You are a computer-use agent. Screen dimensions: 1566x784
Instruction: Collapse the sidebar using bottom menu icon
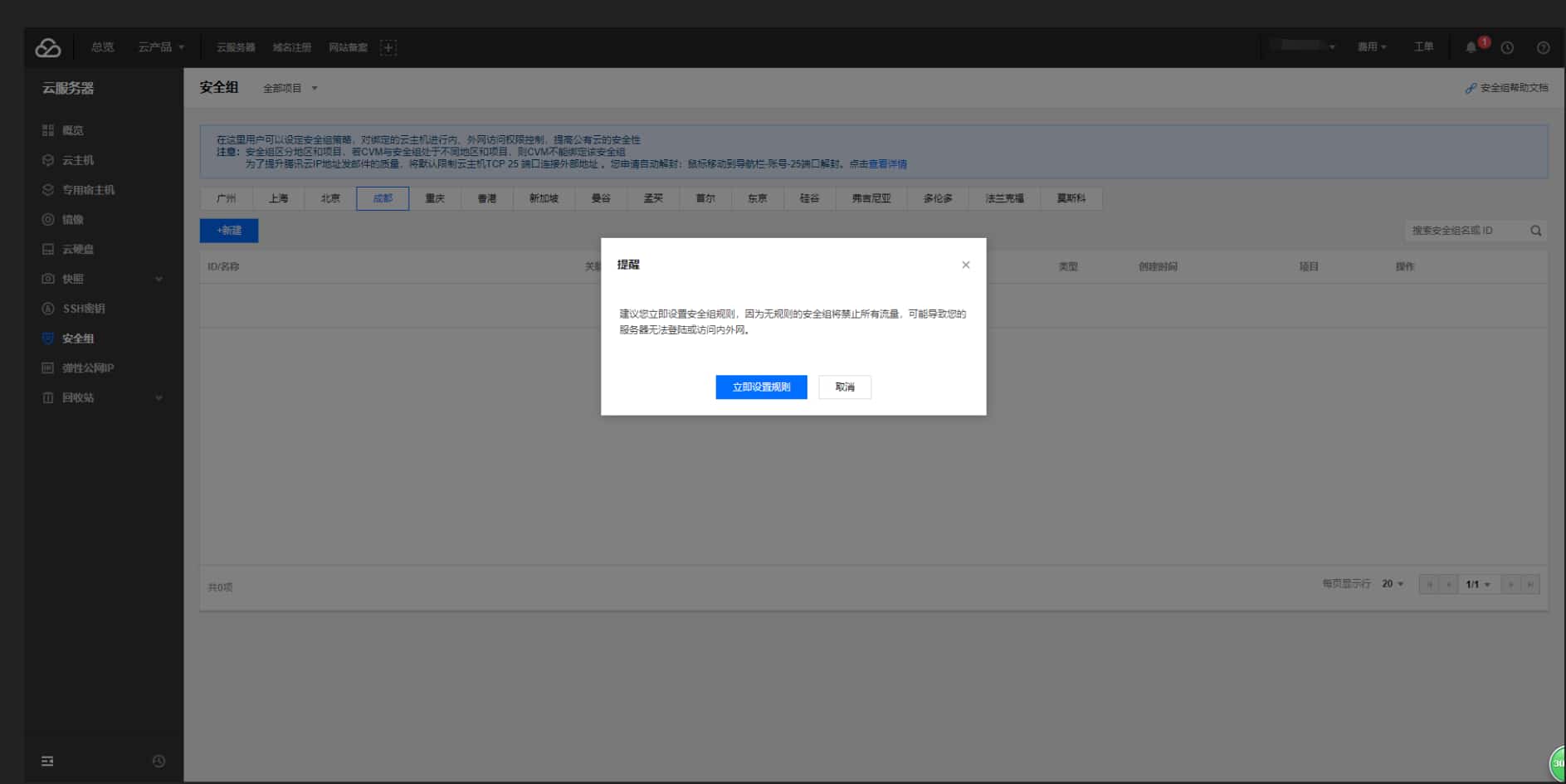point(47,761)
